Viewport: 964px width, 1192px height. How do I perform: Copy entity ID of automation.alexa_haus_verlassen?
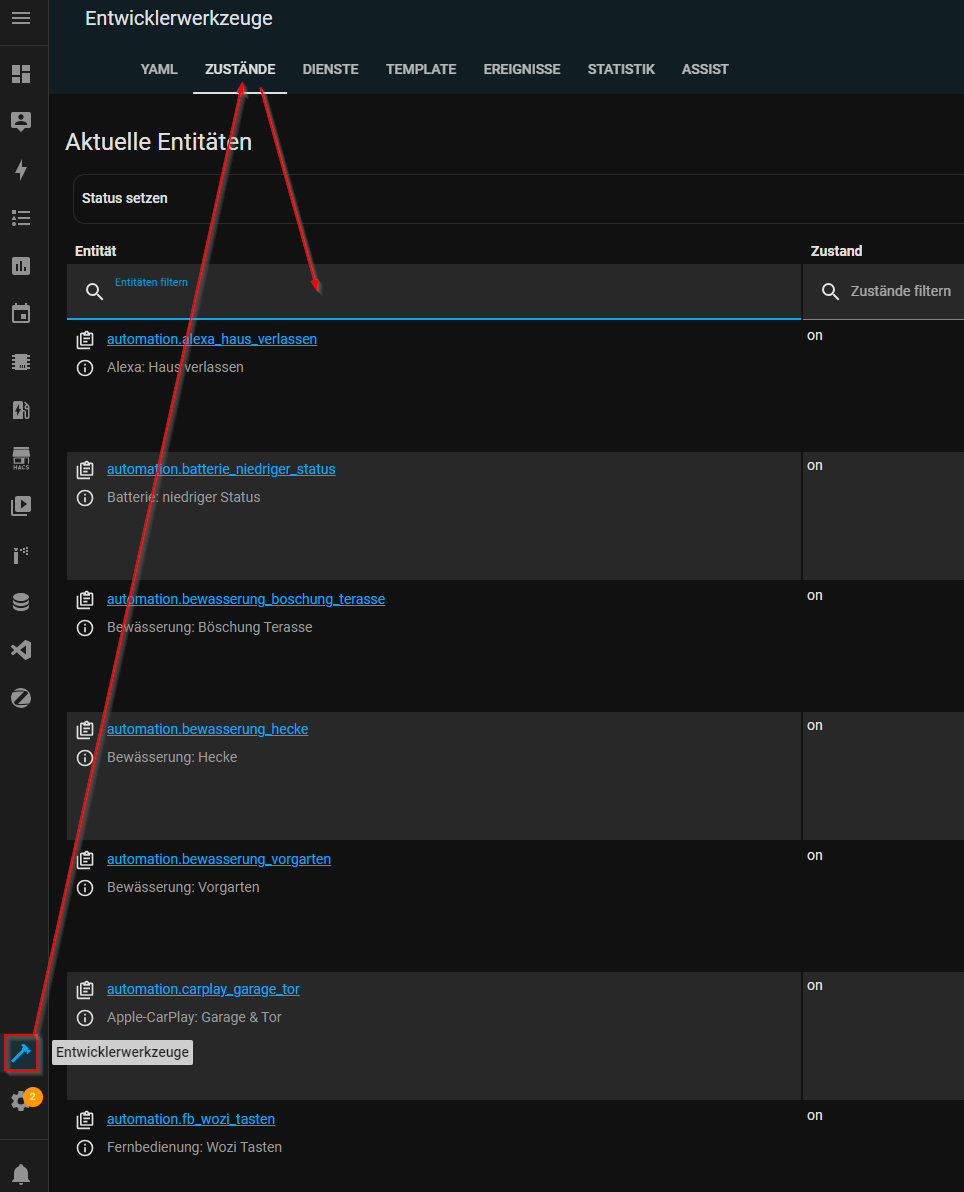pyautogui.click(x=85, y=340)
